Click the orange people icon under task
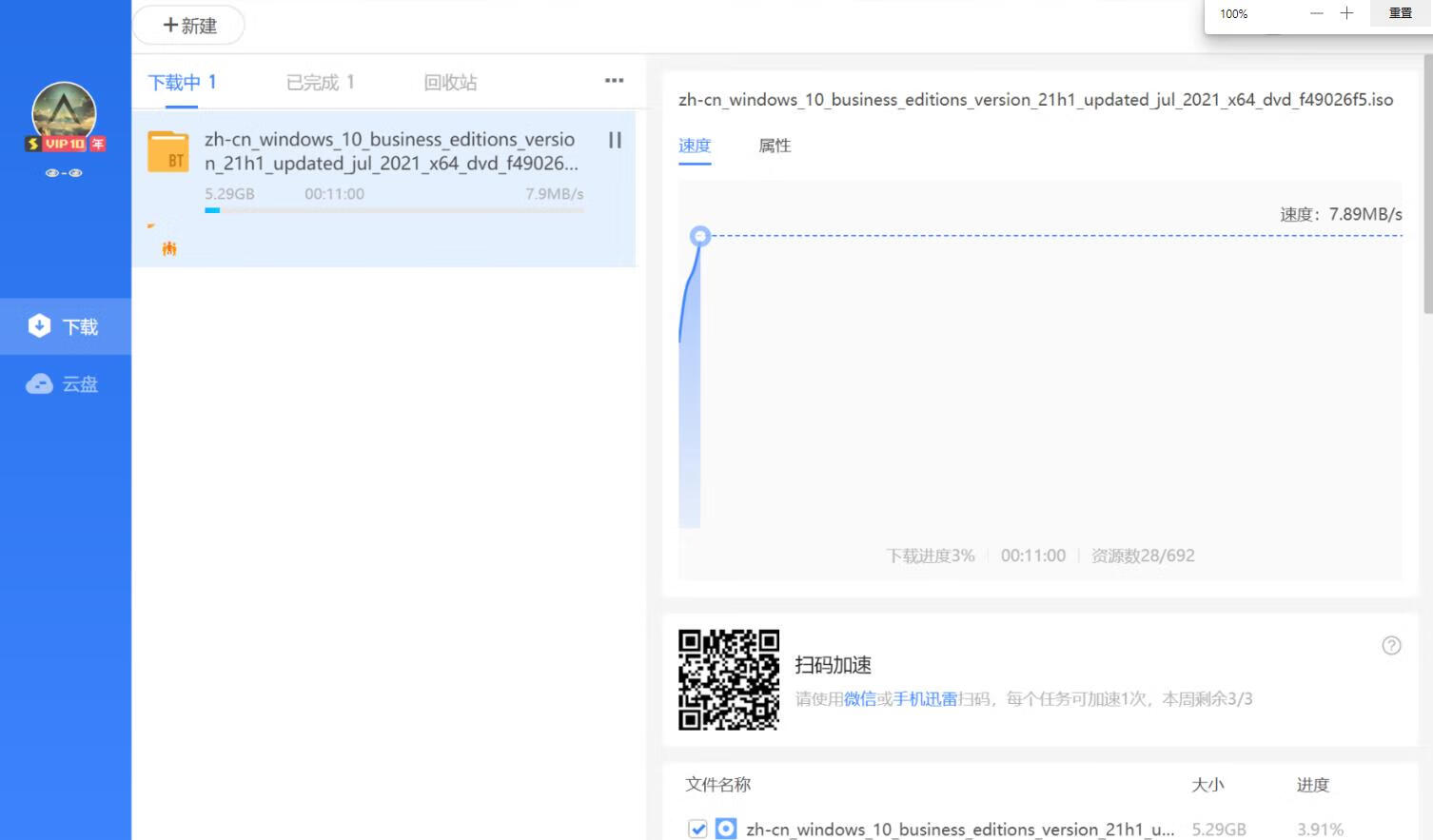The image size is (1433, 840). tap(169, 249)
